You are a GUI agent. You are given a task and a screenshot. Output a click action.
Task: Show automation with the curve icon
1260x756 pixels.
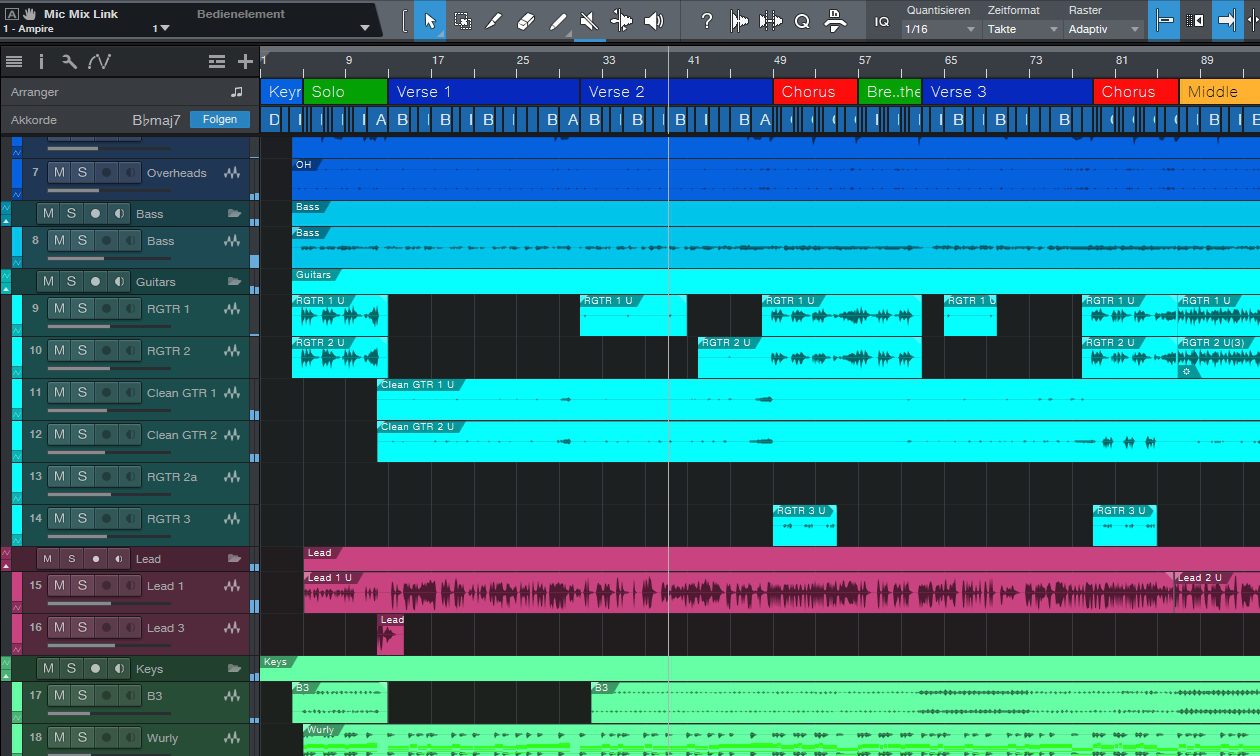[x=99, y=62]
